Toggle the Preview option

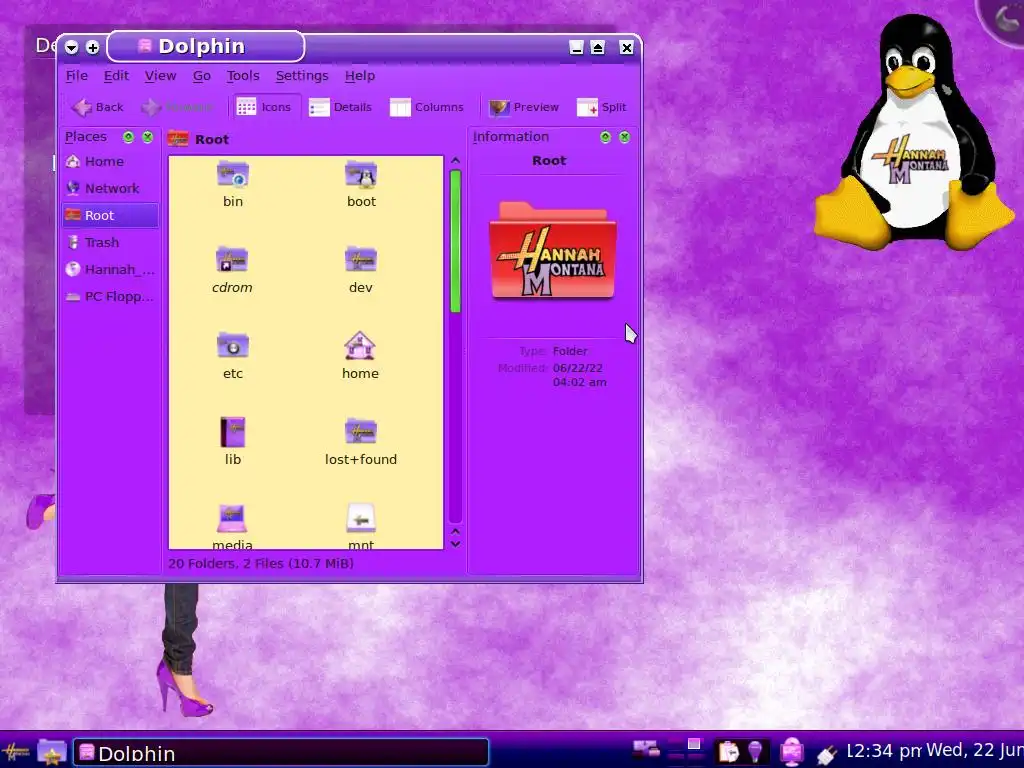pyautogui.click(x=524, y=107)
